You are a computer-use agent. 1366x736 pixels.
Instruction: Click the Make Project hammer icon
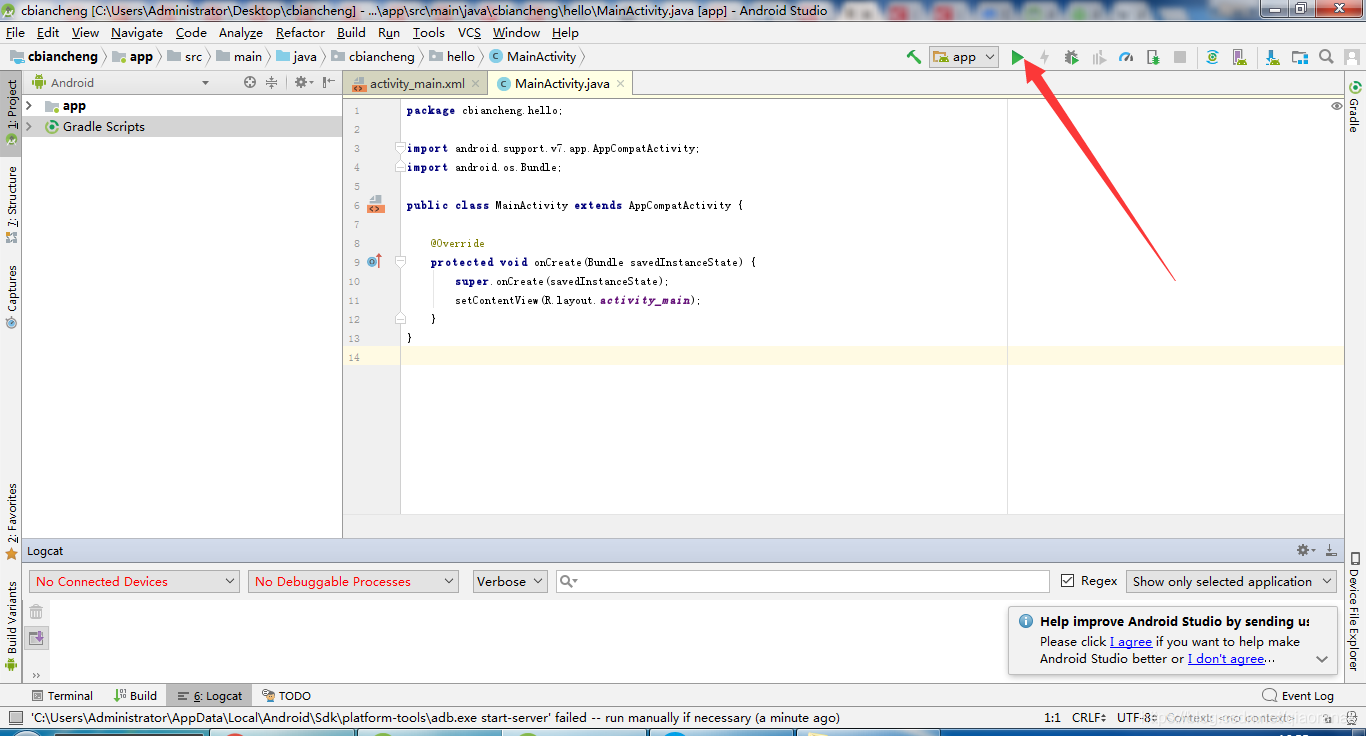pos(913,57)
